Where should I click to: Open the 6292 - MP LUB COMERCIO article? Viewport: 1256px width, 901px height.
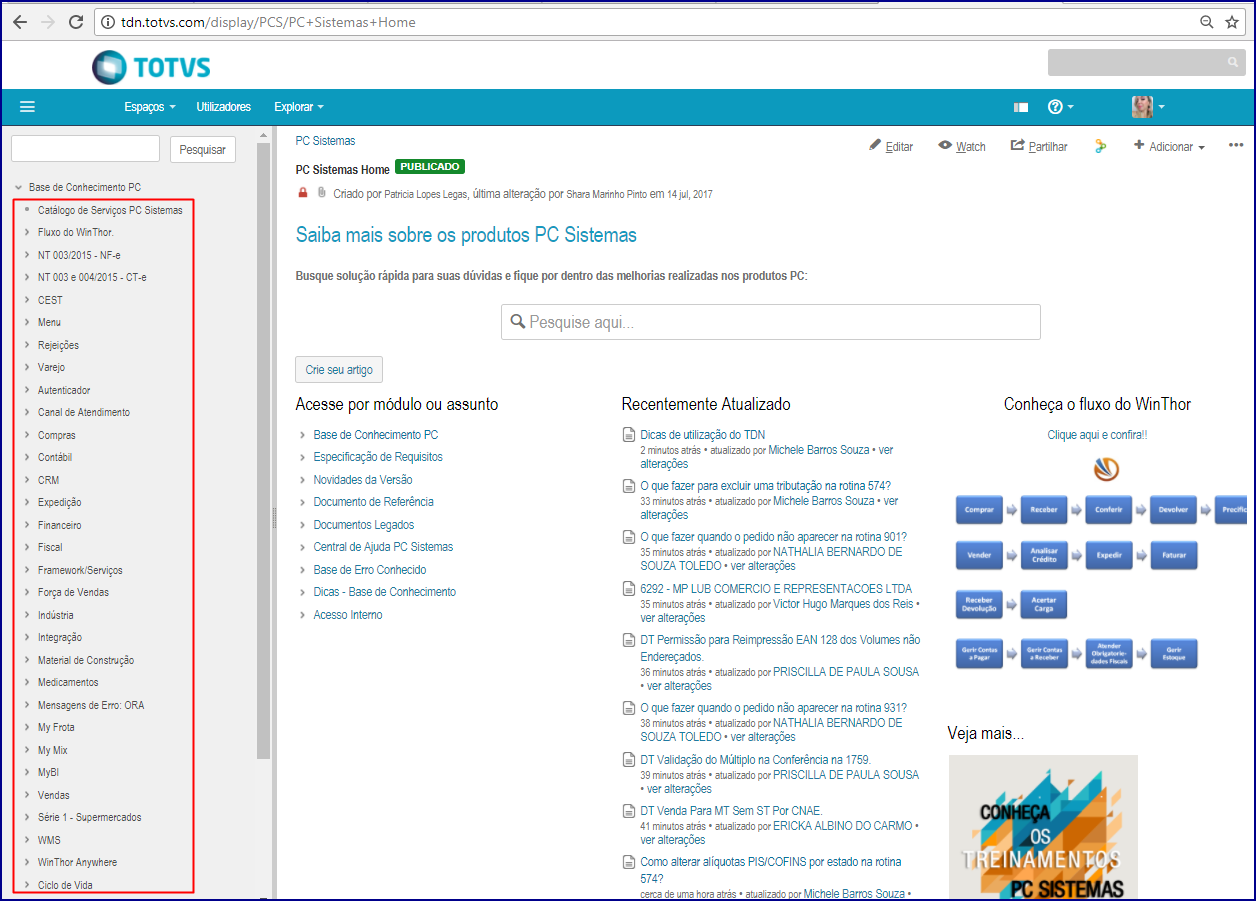(776, 589)
